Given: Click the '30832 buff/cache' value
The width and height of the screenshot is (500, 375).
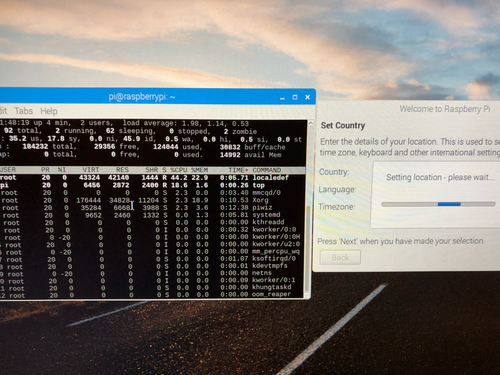Looking at the screenshot, I should click(x=252, y=147).
